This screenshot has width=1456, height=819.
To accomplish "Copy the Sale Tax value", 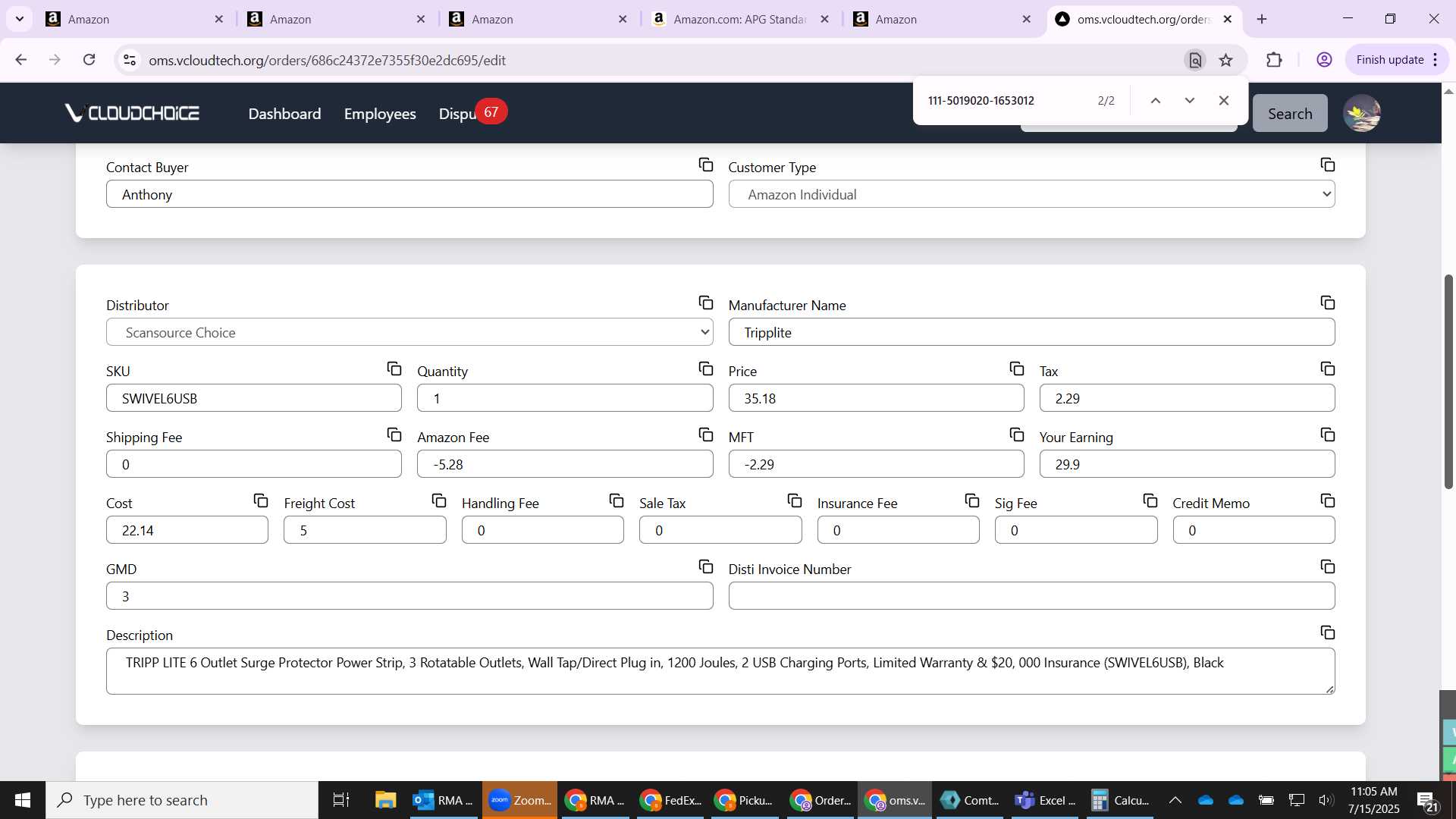I will tap(794, 501).
